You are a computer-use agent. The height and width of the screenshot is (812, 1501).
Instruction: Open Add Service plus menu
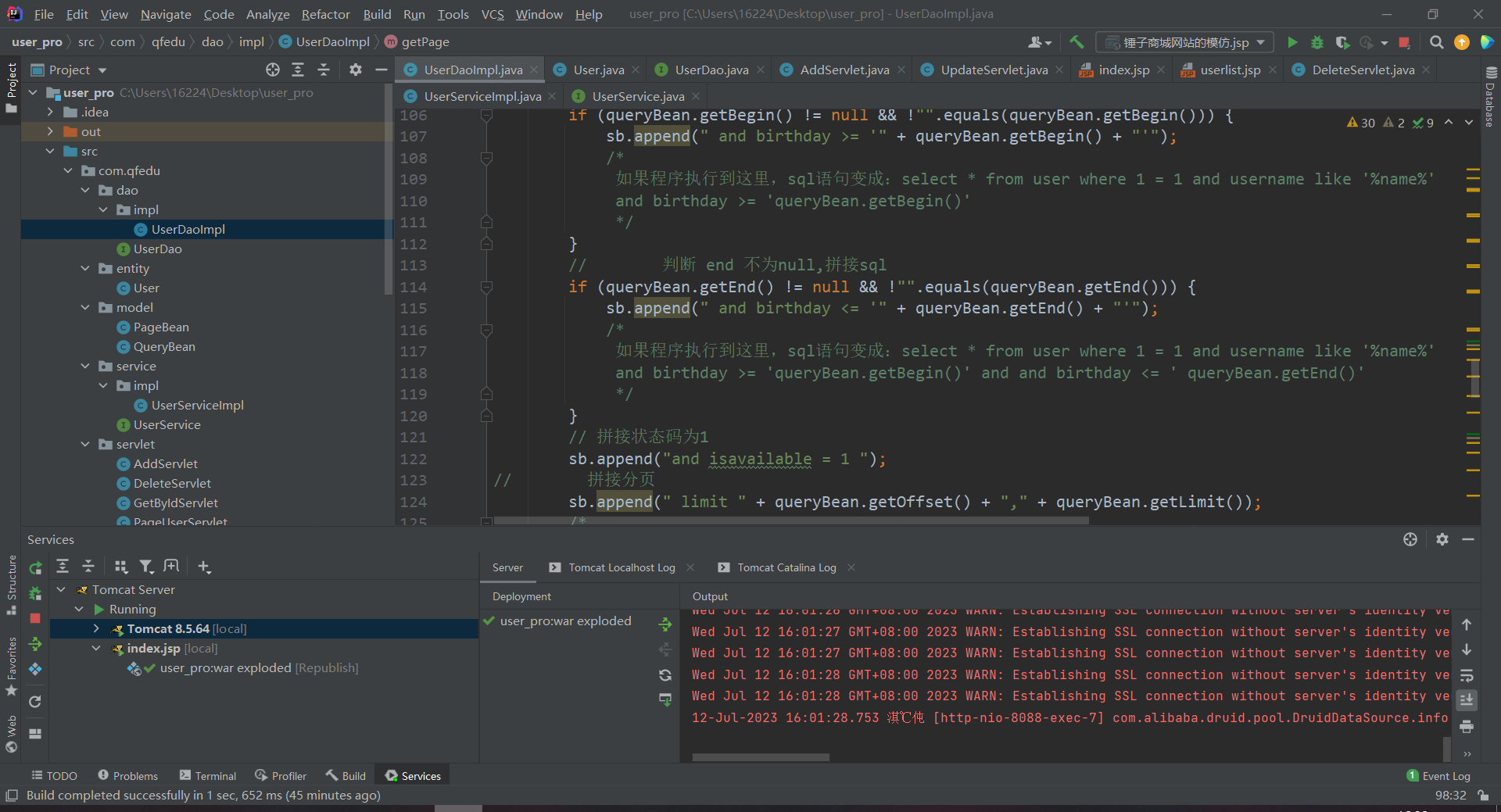[204, 566]
